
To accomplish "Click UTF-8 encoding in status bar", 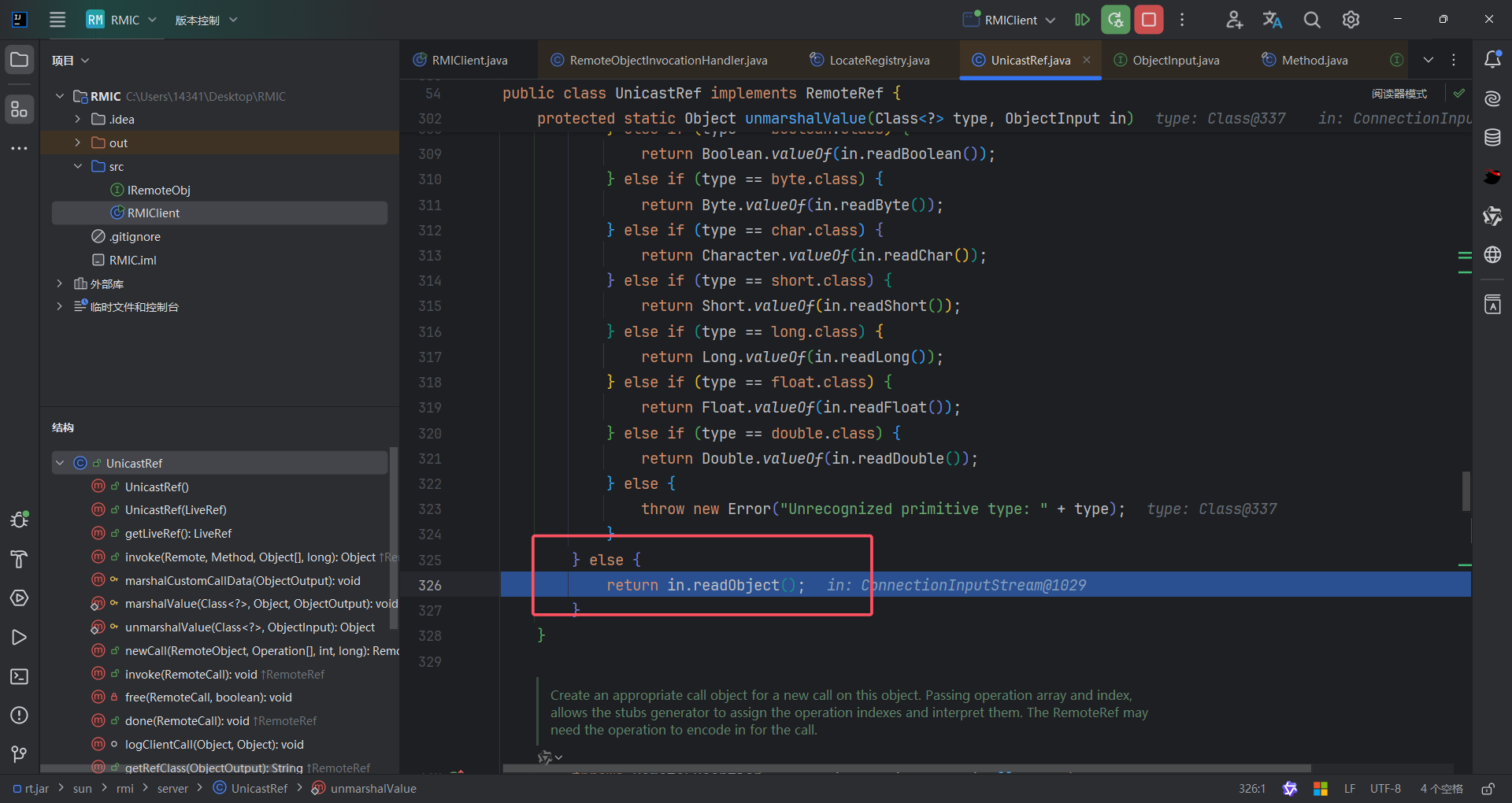I will click(1385, 788).
